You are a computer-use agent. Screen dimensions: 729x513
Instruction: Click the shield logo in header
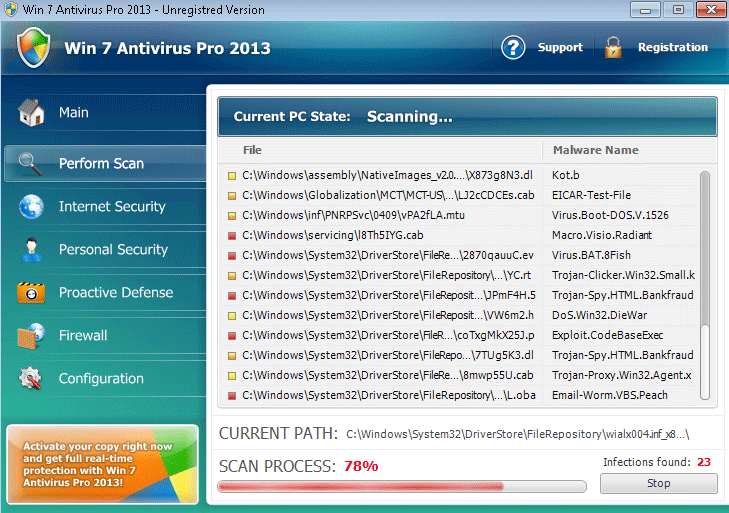pyautogui.click(x=34, y=47)
